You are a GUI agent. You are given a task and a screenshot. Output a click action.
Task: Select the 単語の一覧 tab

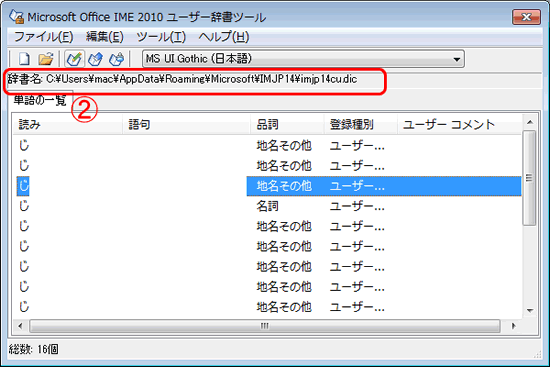(x=40, y=100)
